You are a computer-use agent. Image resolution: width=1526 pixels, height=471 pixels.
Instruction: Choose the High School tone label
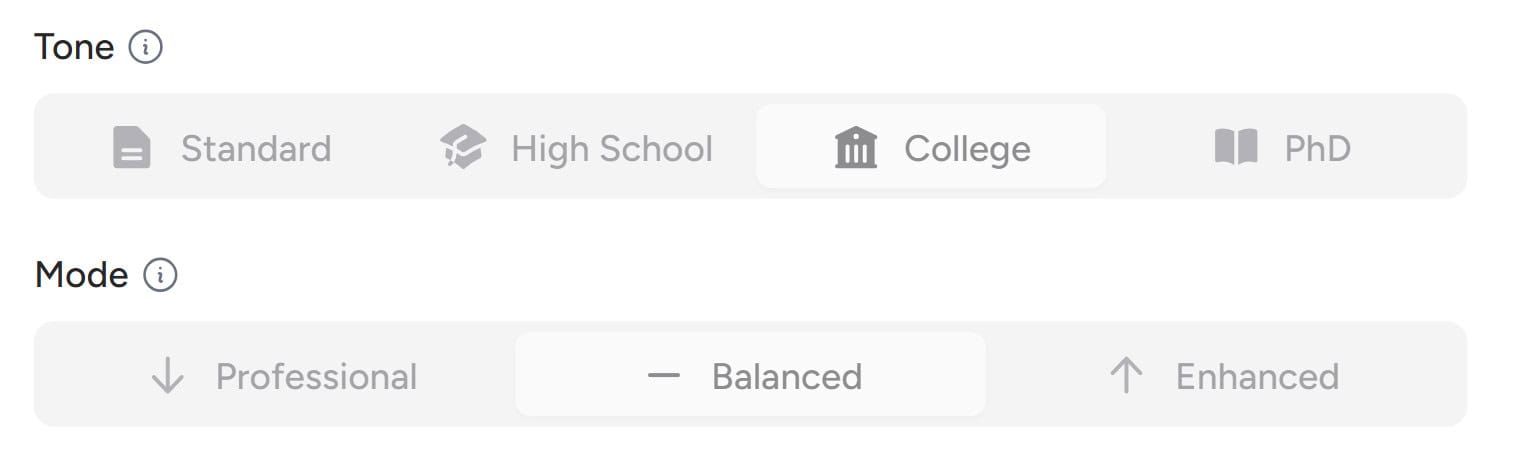pyautogui.click(x=612, y=149)
